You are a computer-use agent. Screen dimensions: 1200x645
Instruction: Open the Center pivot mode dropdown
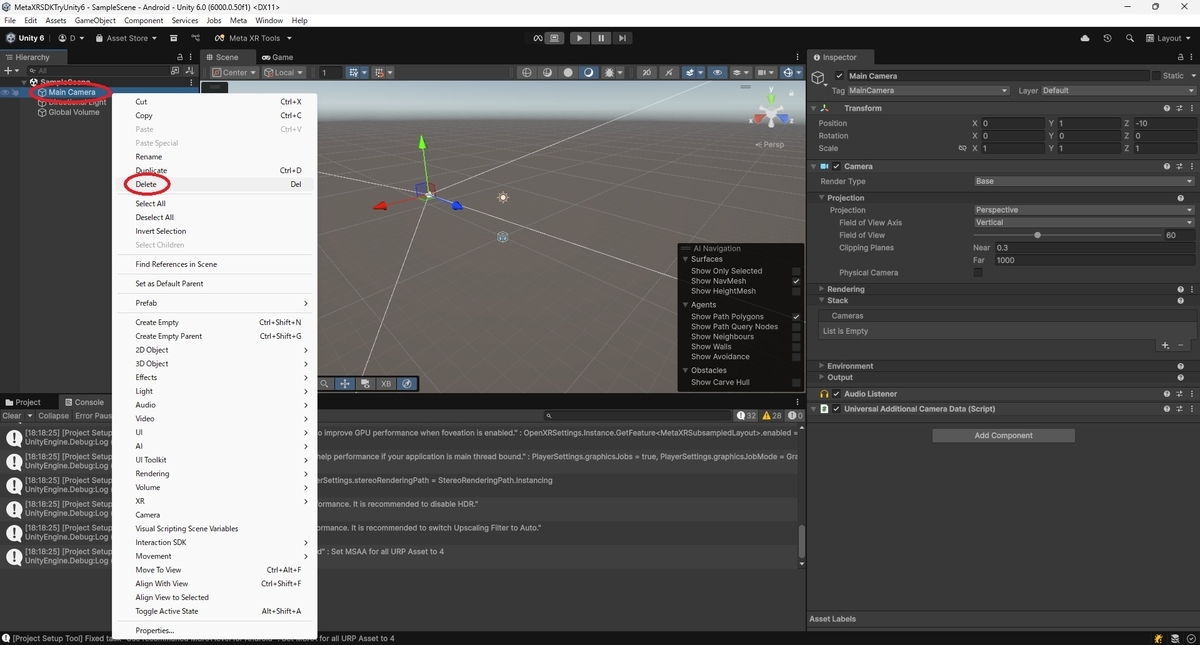[x=234, y=72]
